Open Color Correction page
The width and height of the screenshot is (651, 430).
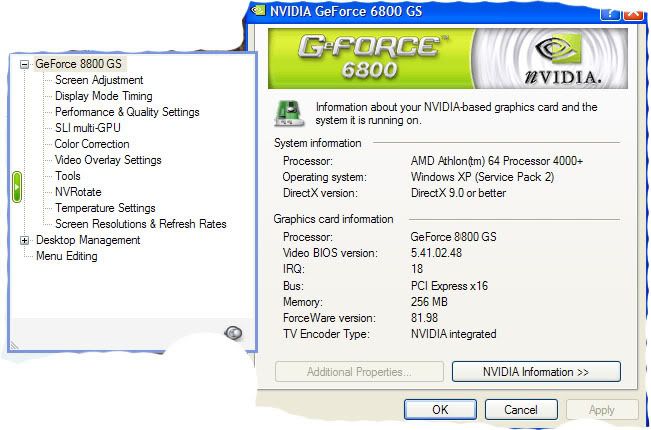[x=92, y=144]
